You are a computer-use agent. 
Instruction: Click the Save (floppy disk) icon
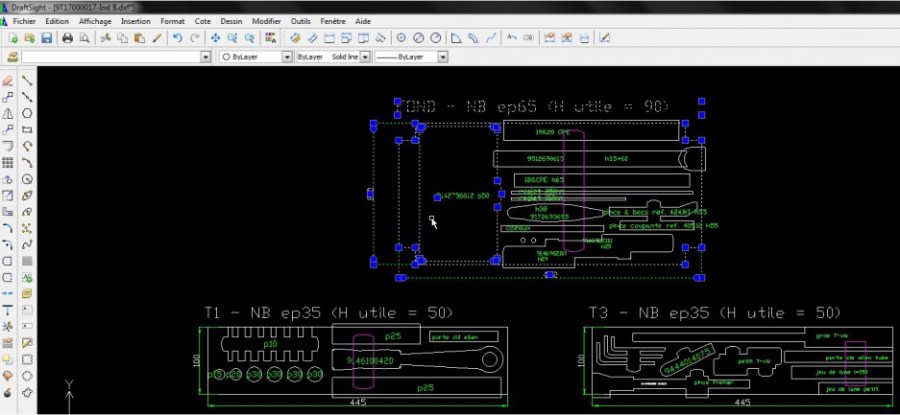(46, 38)
